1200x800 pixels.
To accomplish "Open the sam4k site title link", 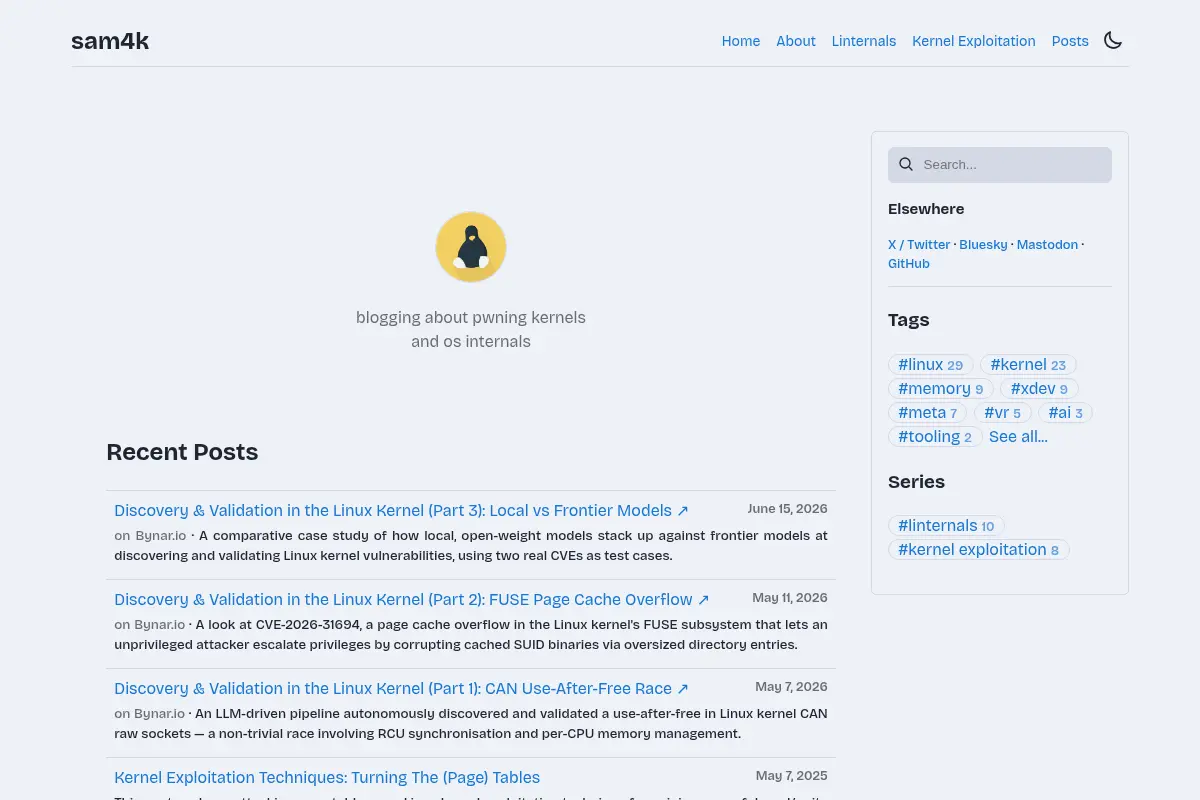I will 110,41.
